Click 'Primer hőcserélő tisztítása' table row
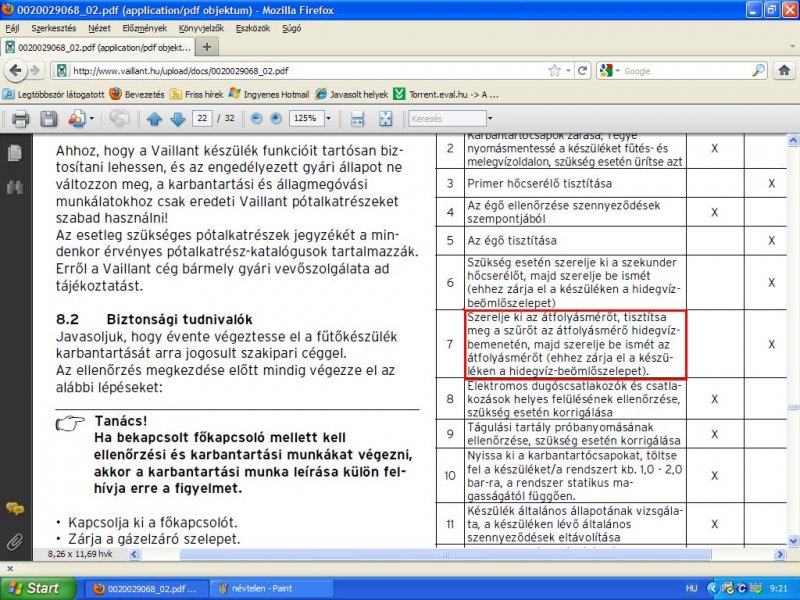The image size is (800, 600). (611, 184)
